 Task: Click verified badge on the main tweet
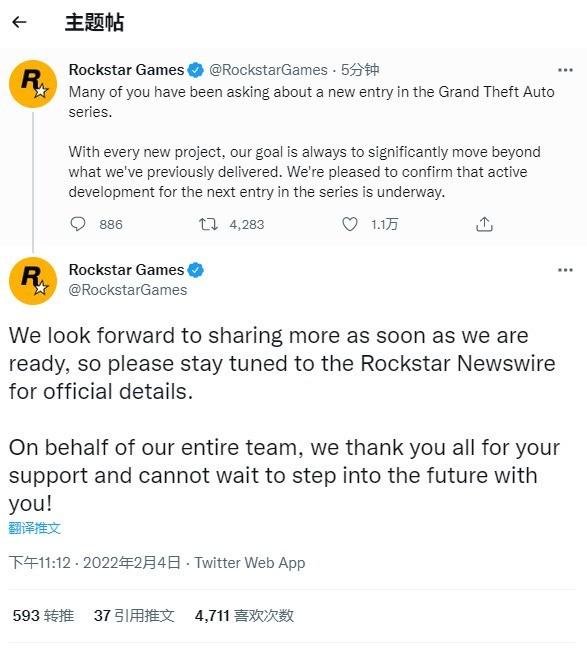click(x=195, y=270)
